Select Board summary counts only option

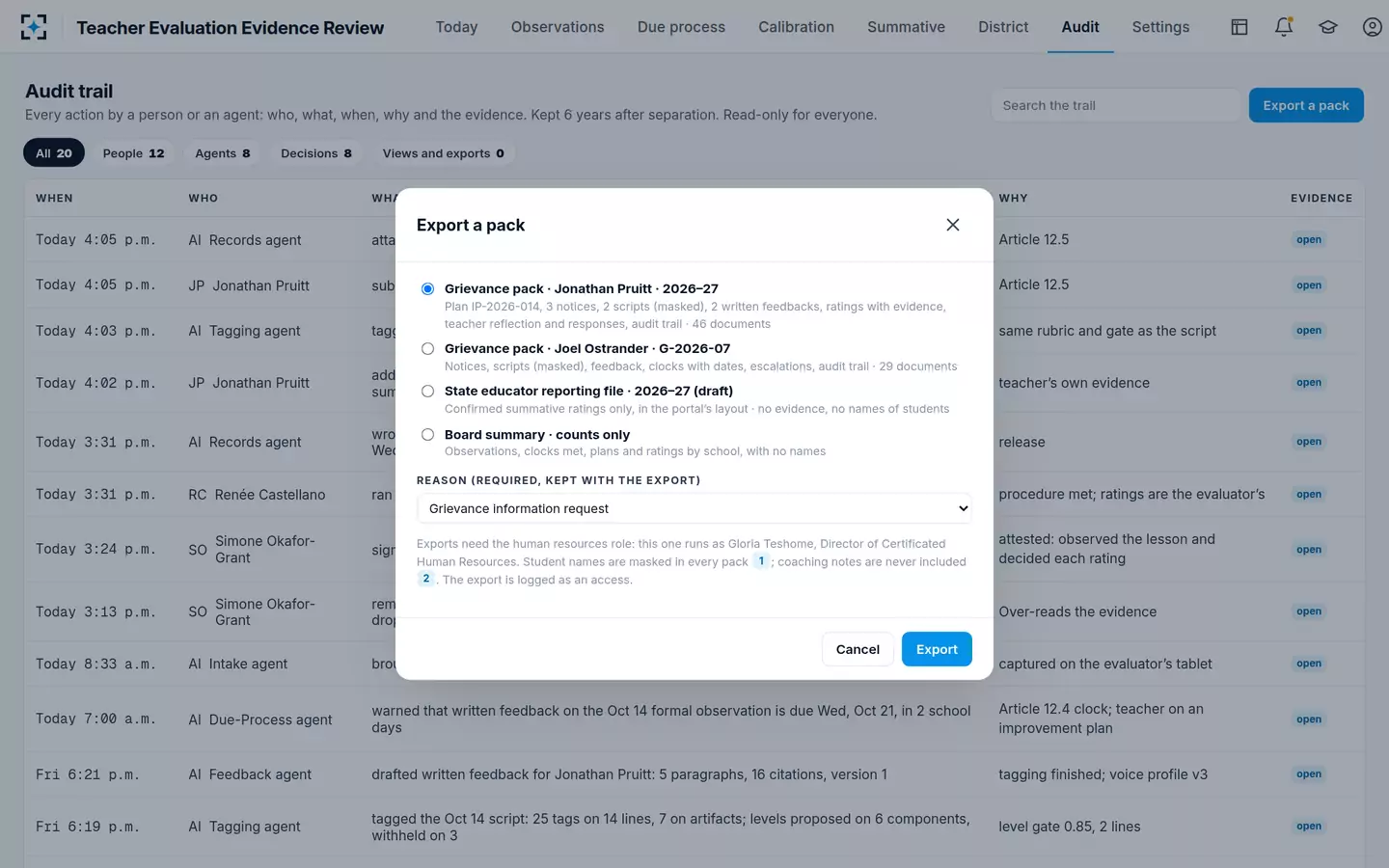pyautogui.click(x=427, y=434)
